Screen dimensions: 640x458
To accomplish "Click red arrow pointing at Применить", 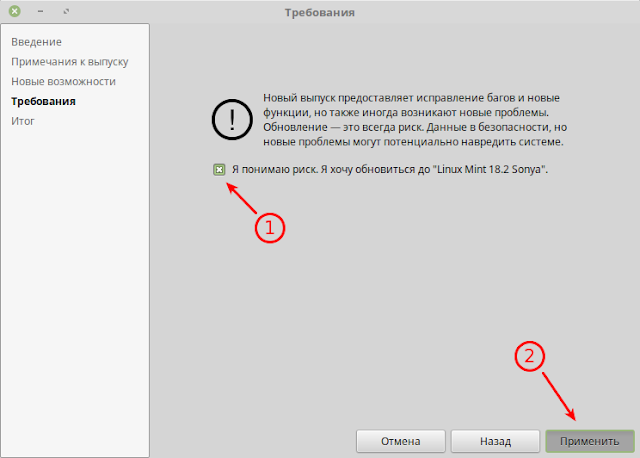I will pyautogui.click(x=559, y=396).
